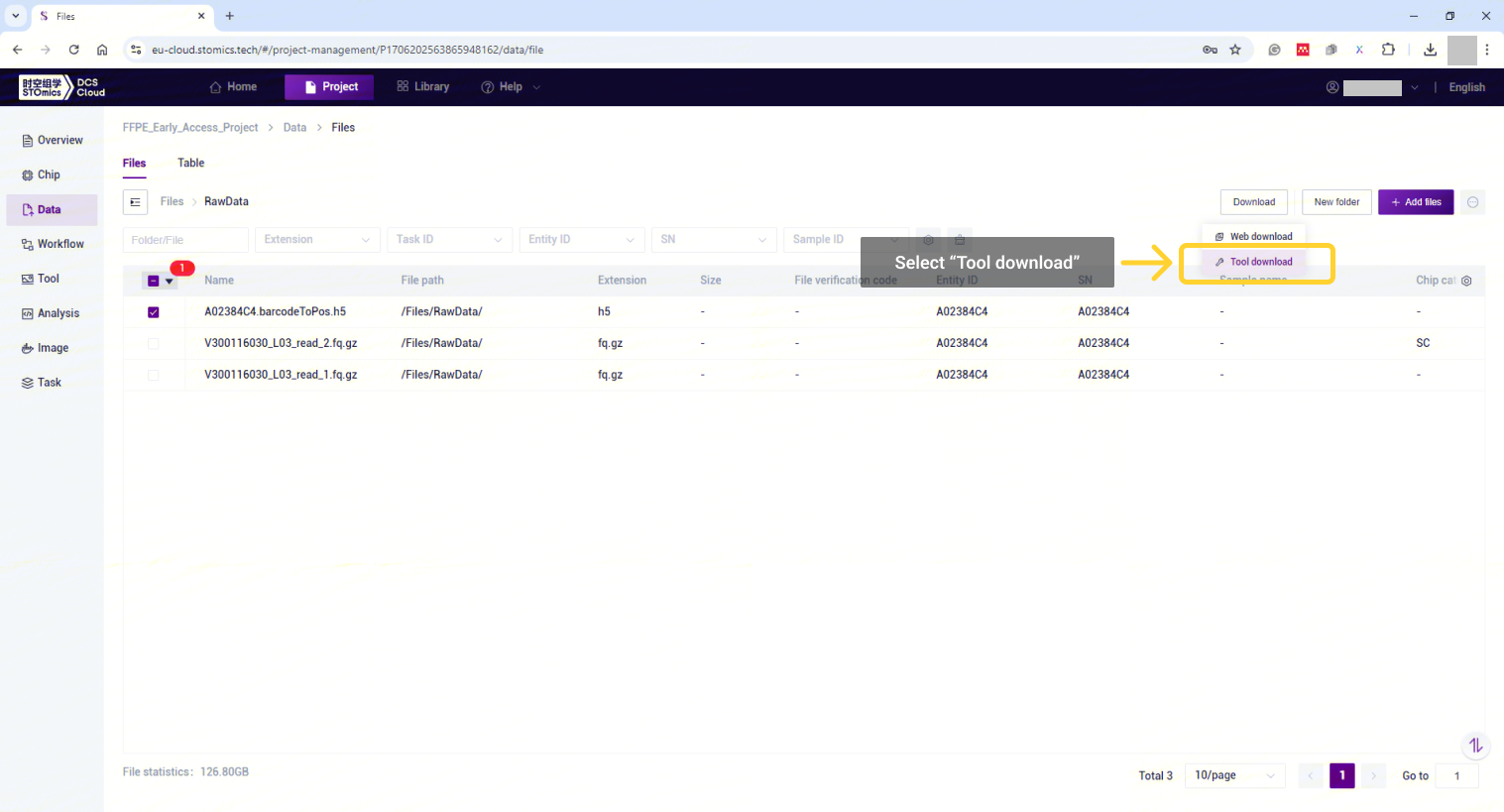Click the more options icon beside Add files
The height and width of the screenshot is (812, 1504).
1473,202
